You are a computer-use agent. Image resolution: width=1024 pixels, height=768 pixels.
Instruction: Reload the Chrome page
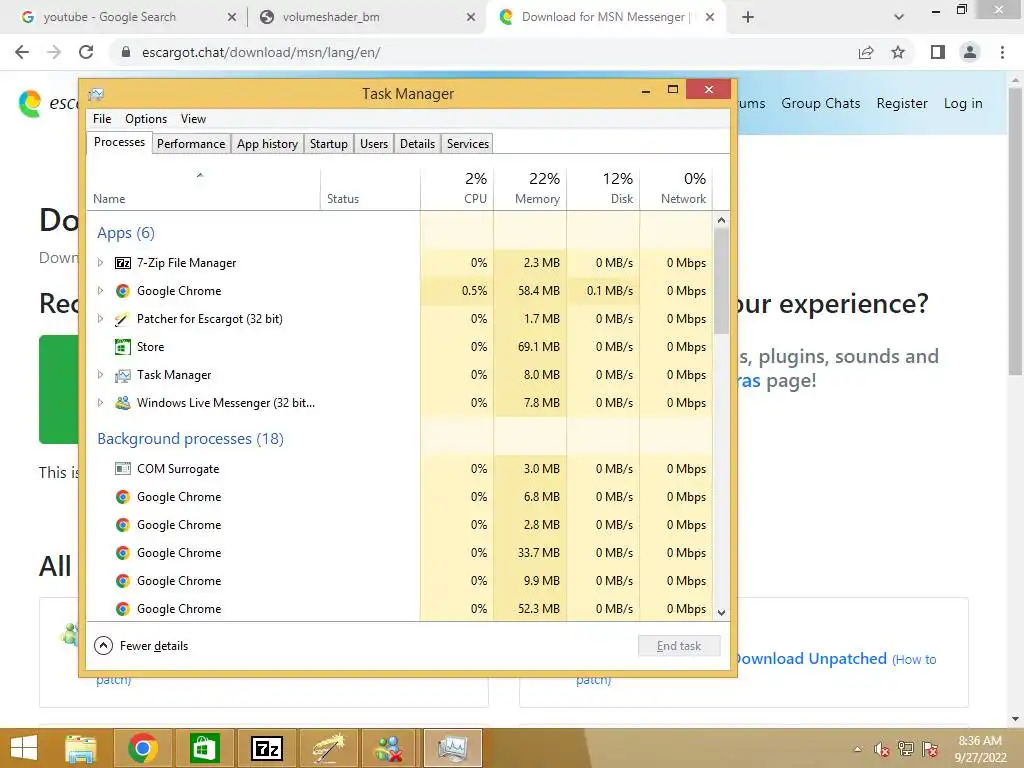pos(86,52)
